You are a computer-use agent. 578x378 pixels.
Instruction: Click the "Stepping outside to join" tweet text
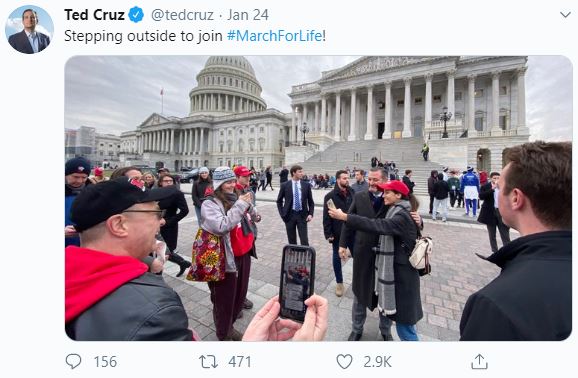[143, 36]
